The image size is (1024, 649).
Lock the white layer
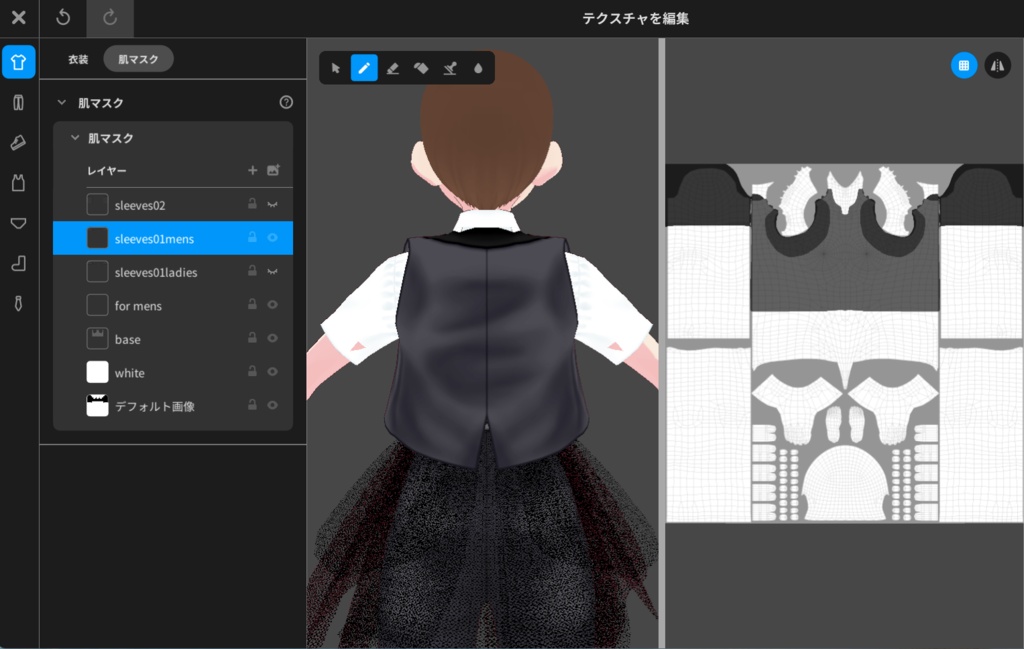click(252, 371)
